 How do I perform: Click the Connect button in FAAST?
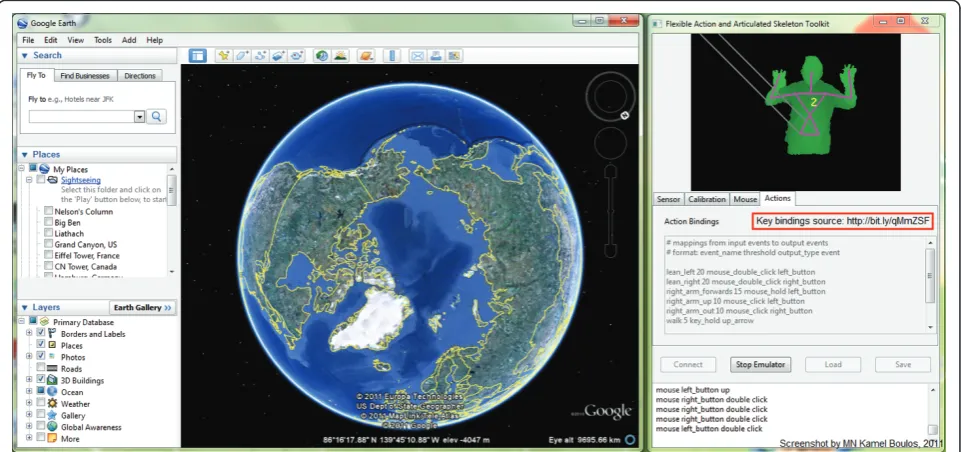(x=688, y=364)
